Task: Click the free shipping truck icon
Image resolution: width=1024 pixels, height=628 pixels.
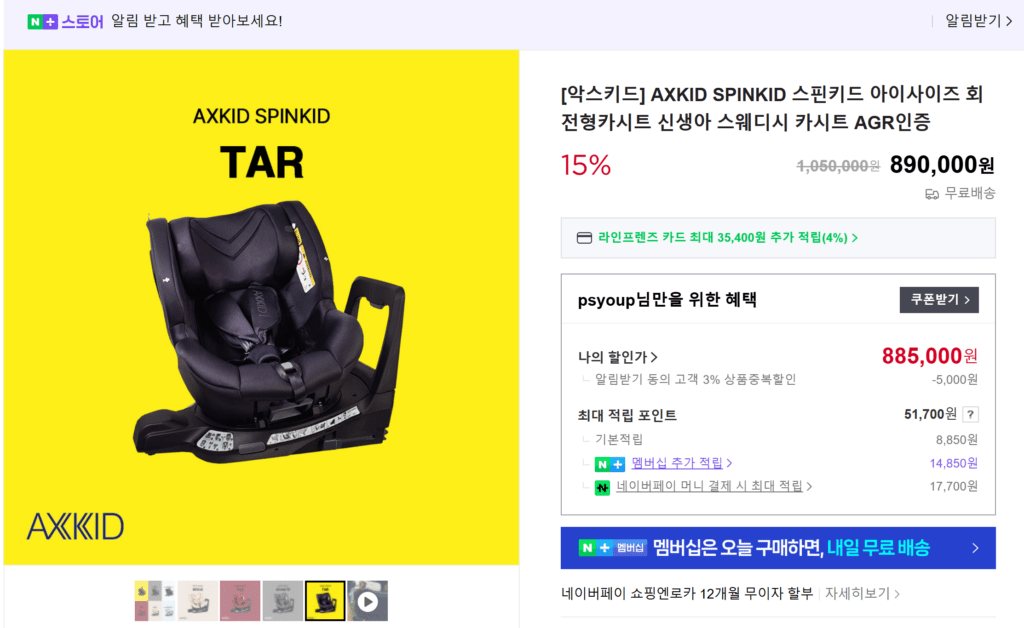Action: [x=932, y=194]
